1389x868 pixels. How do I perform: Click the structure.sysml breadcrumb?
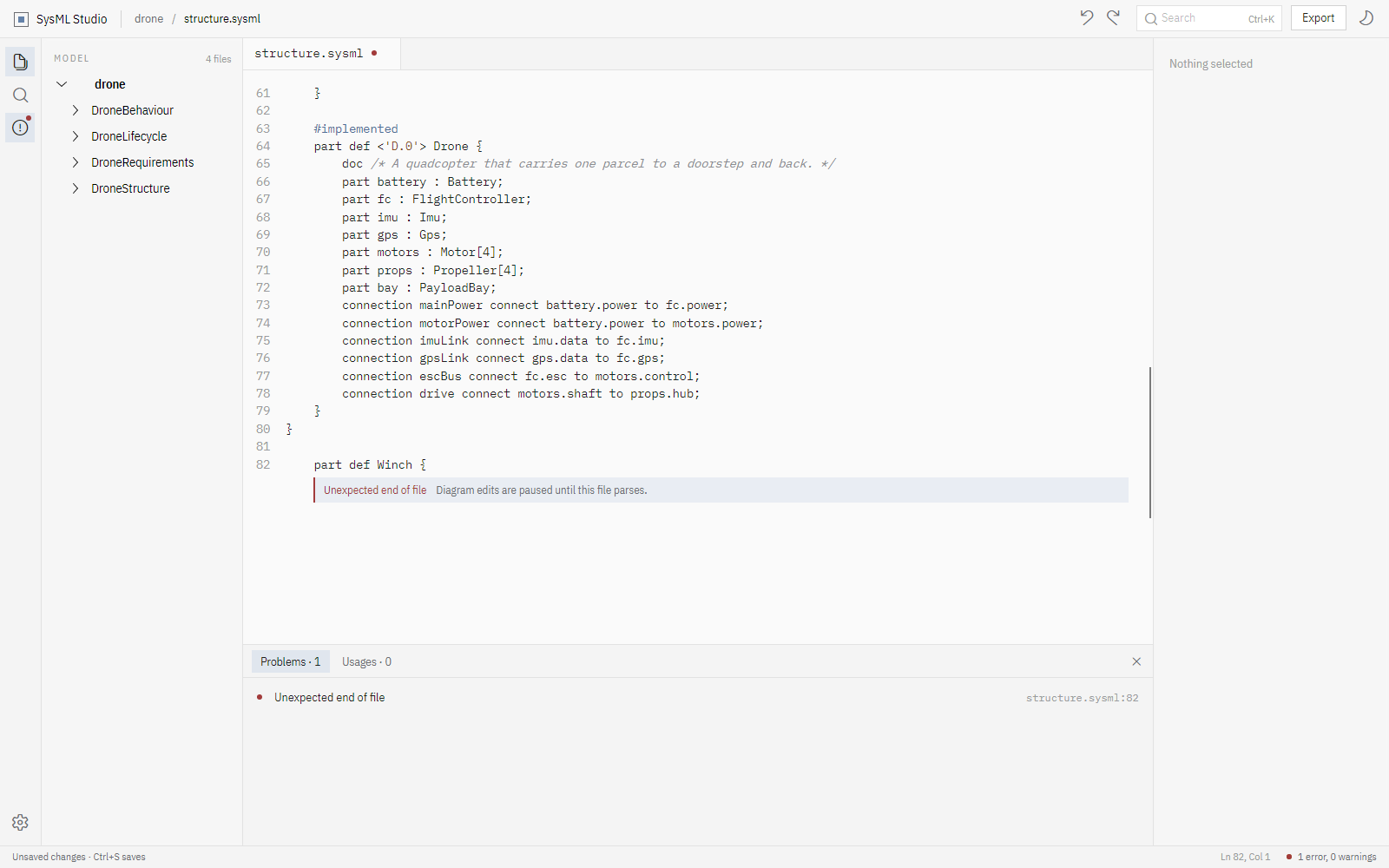pyautogui.click(x=221, y=19)
